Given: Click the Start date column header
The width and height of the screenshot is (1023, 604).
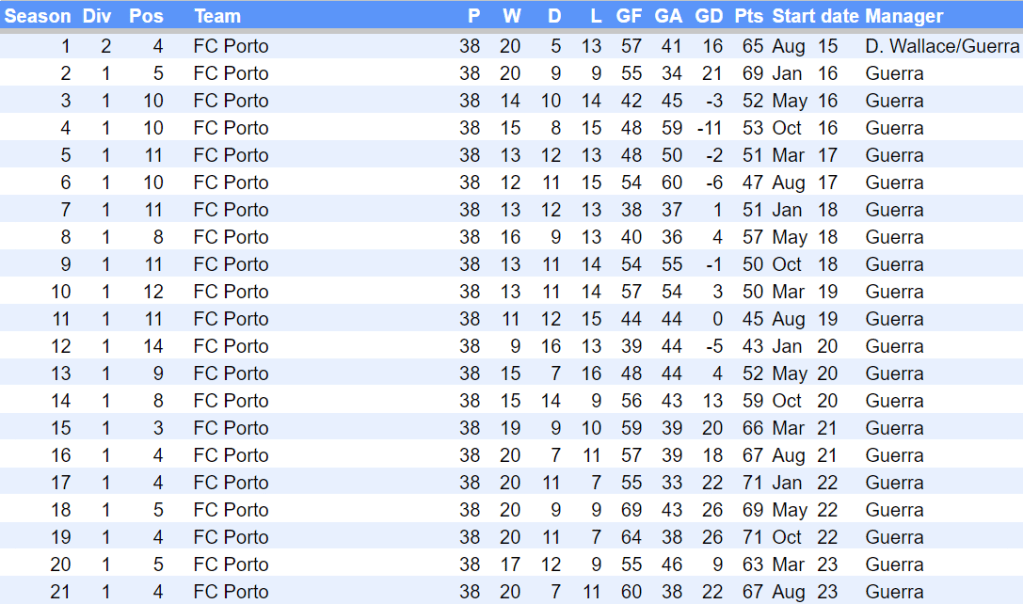Looking at the screenshot, I should click(x=814, y=16).
